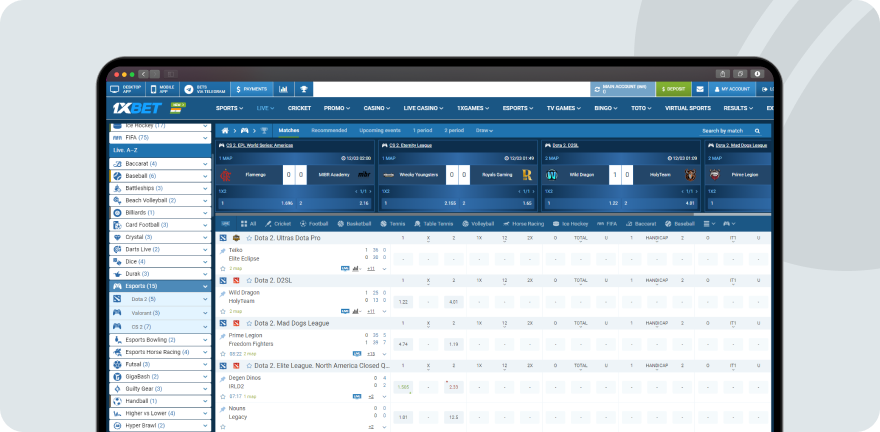Star the Degen Dinos vs IRLD2 match
Viewport: 880px width, 432px height.
[223, 396]
